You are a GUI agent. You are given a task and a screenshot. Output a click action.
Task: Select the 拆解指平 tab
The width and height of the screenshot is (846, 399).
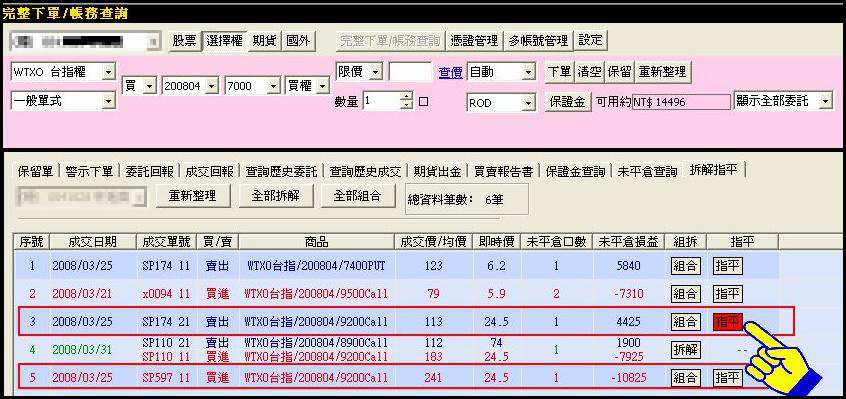click(714, 170)
